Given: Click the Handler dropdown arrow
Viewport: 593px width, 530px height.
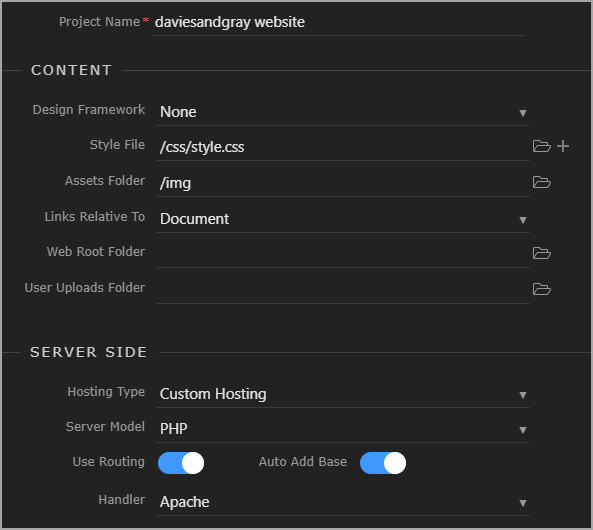Looking at the screenshot, I should point(523,503).
